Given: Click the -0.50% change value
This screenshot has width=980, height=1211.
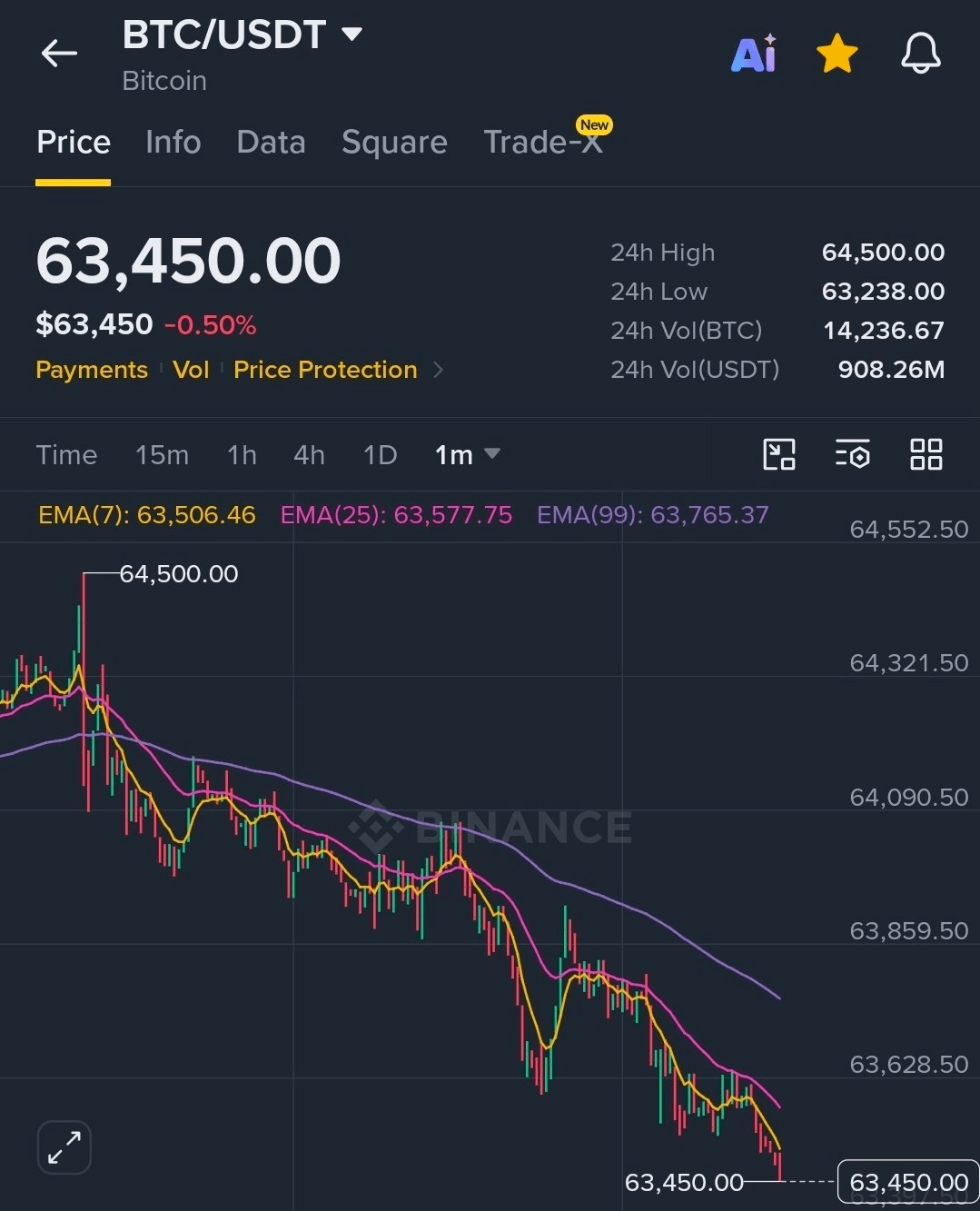Looking at the screenshot, I should tap(210, 325).
